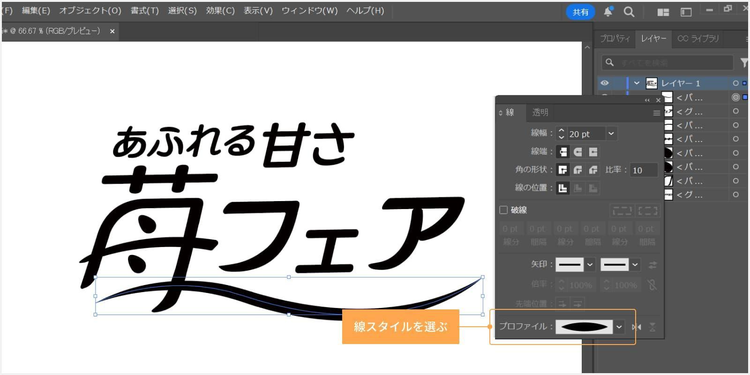Click the place arrow tip at path end icon
This screenshot has height=375, width=750.
click(x=578, y=303)
